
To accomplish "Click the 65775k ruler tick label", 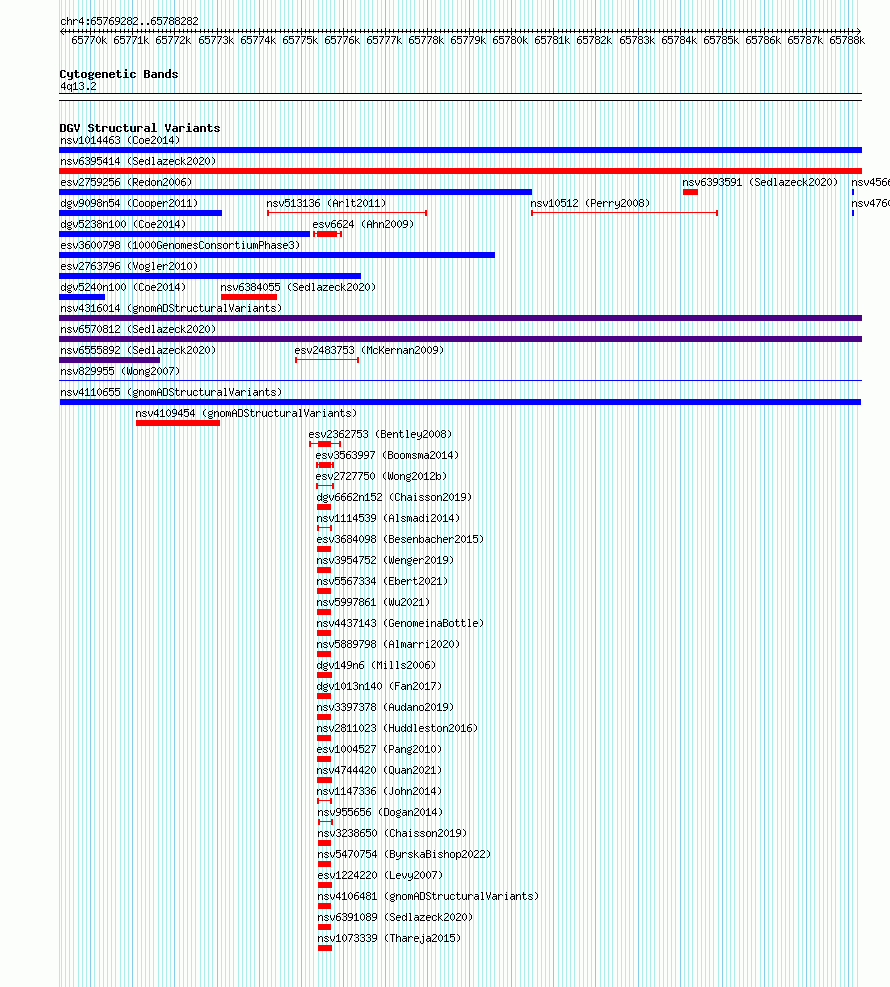I will [x=300, y=40].
